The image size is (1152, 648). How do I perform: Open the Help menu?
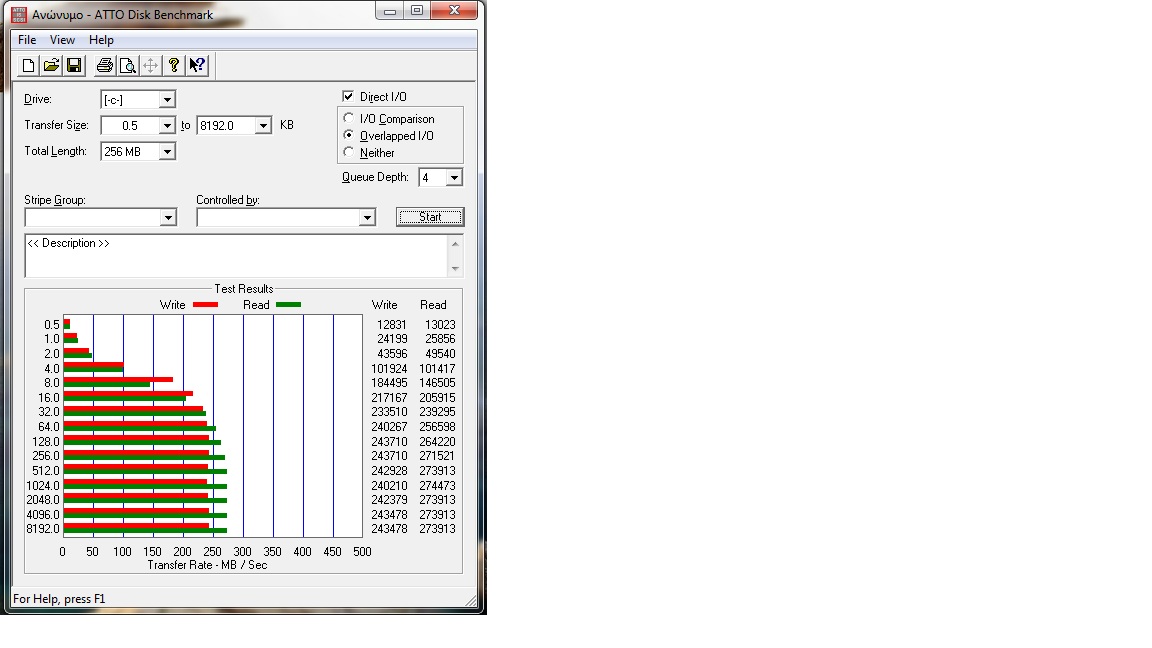click(101, 40)
